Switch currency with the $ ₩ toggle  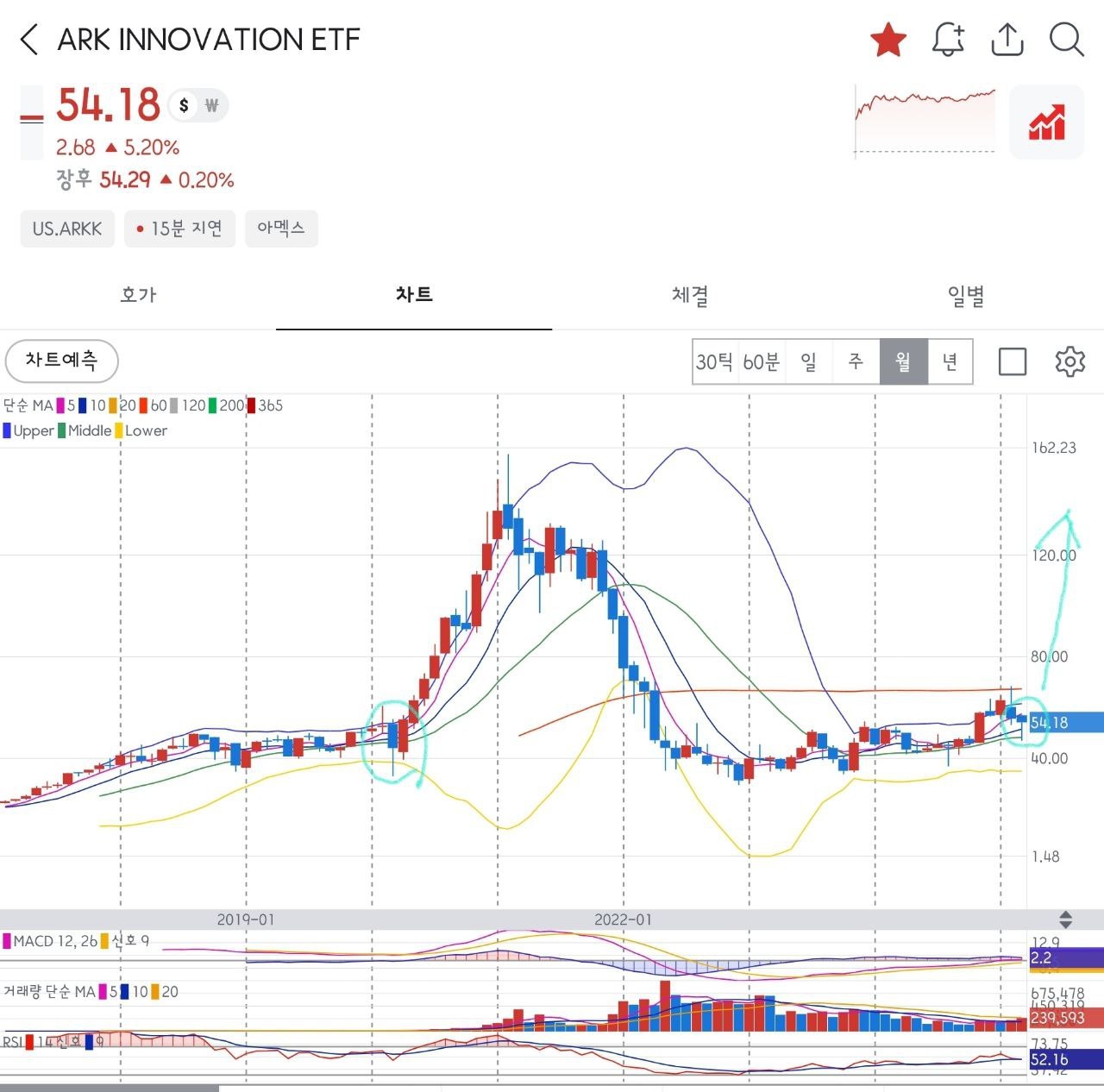(198, 106)
